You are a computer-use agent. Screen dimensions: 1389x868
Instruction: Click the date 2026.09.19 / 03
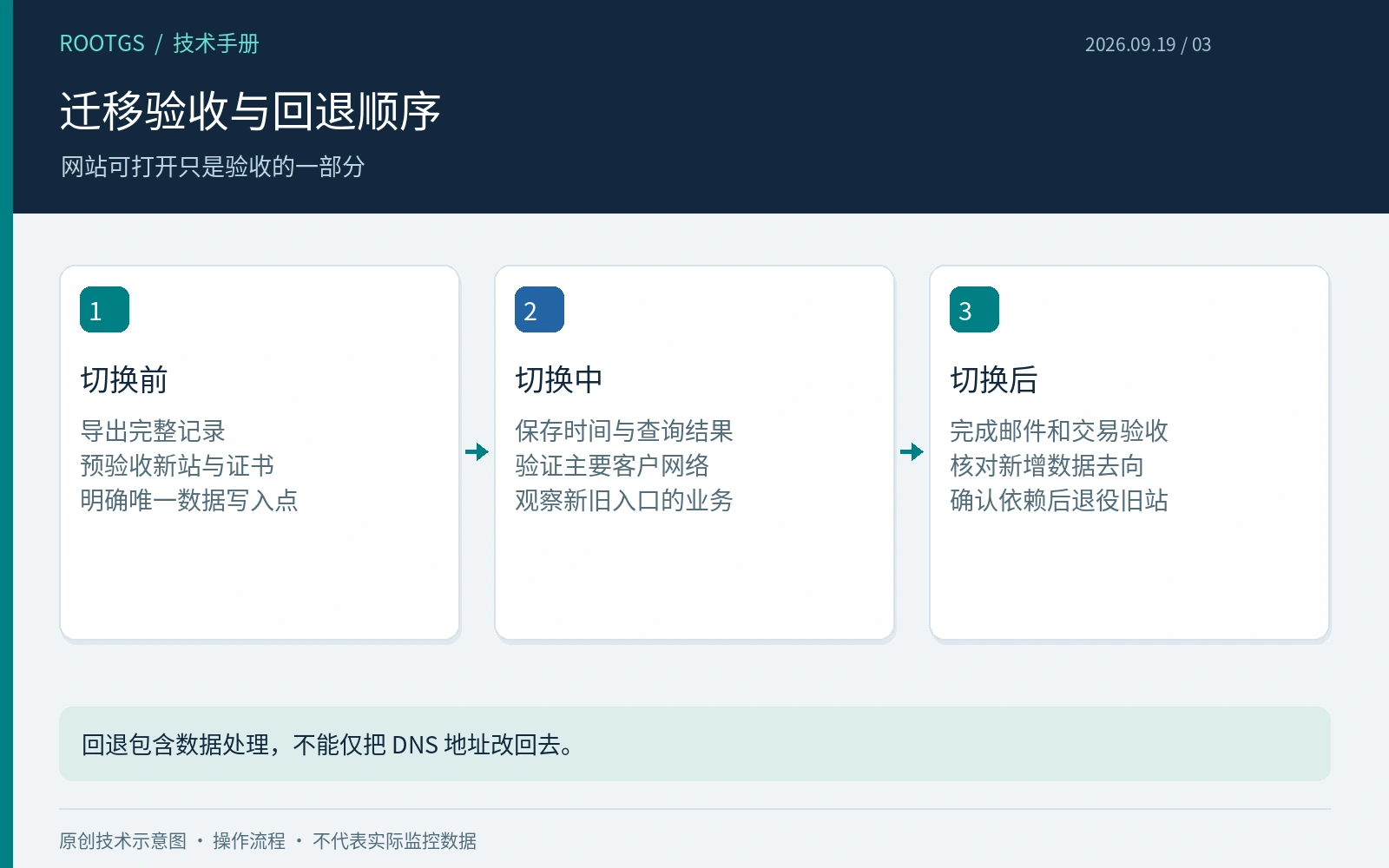coord(1148,44)
